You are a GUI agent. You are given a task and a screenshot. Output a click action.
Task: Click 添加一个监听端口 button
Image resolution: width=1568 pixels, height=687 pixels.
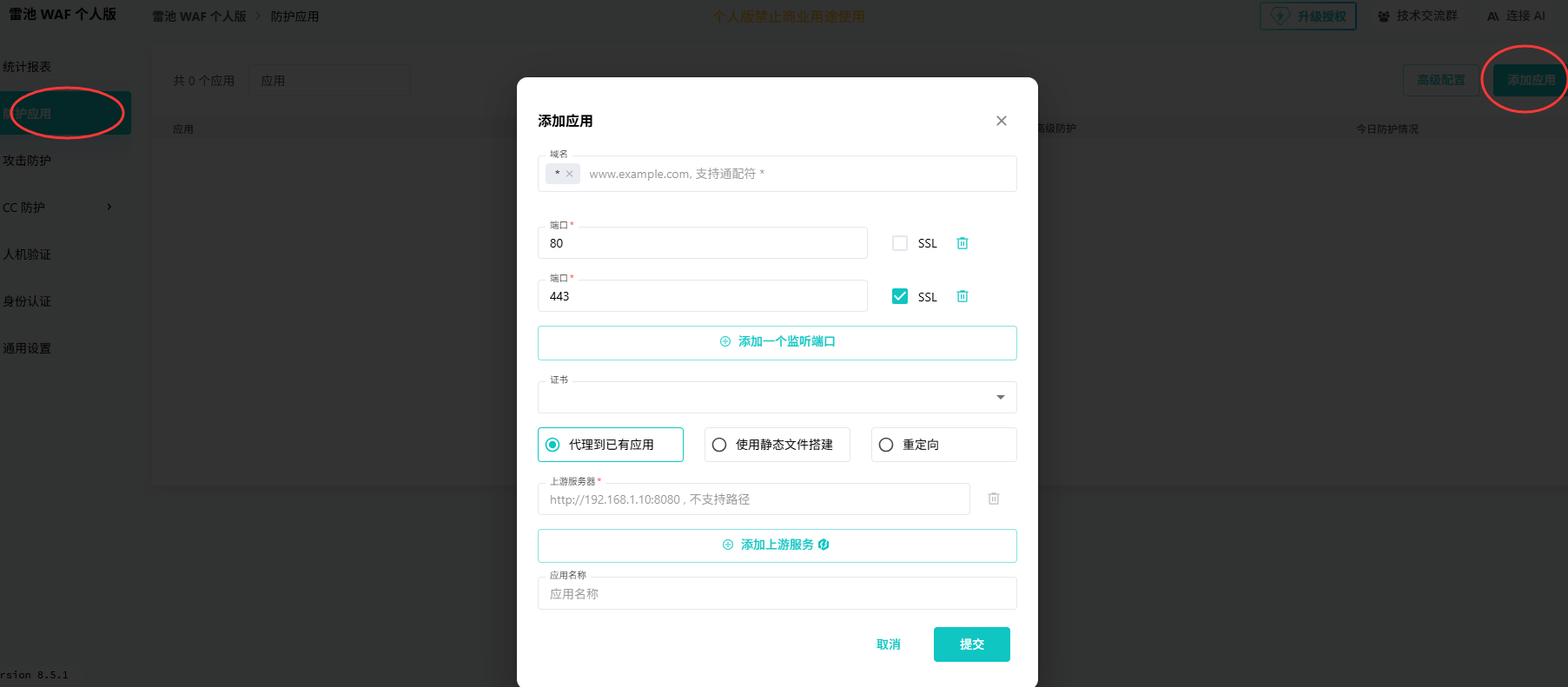coord(777,342)
